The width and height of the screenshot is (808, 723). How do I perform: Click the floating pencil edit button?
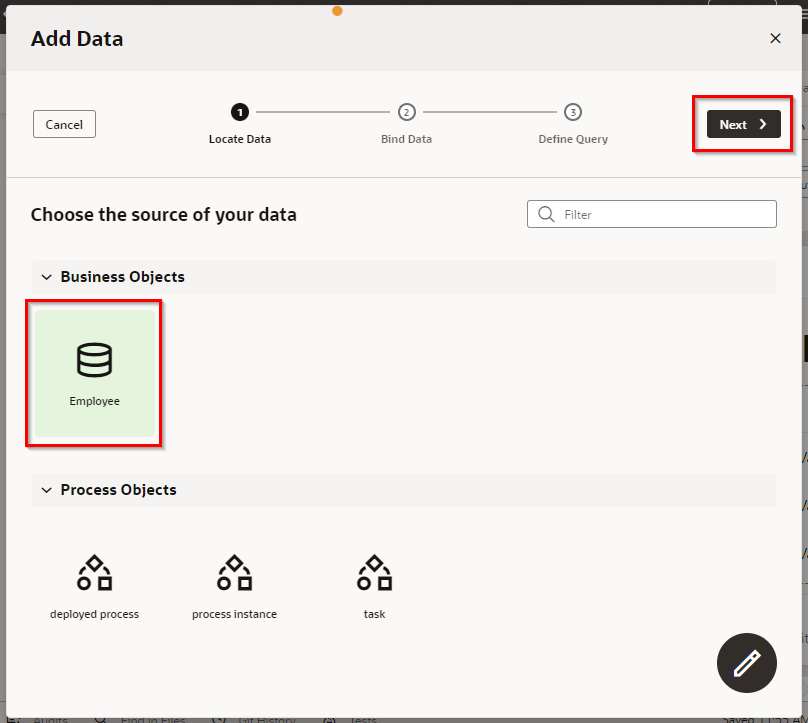click(x=746, y=663)
